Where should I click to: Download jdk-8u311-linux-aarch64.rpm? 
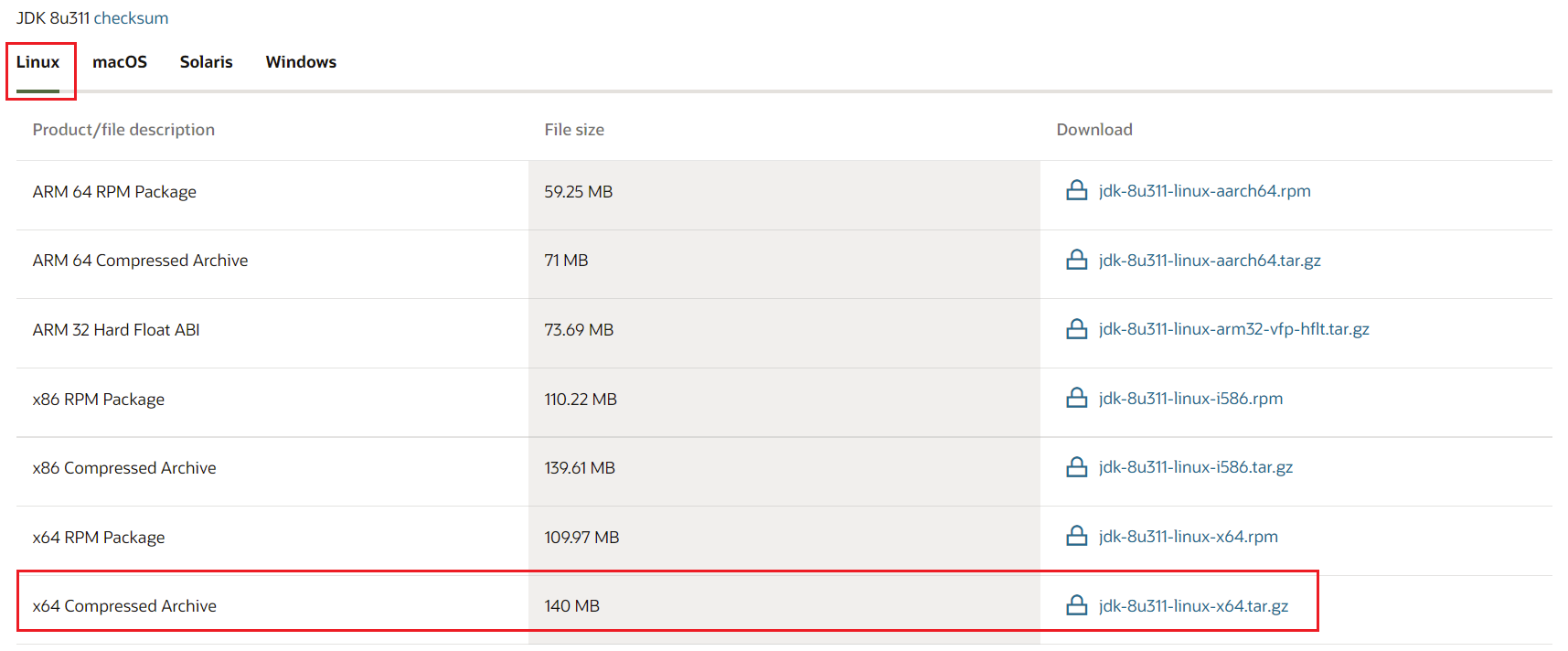coord(1204,191)
